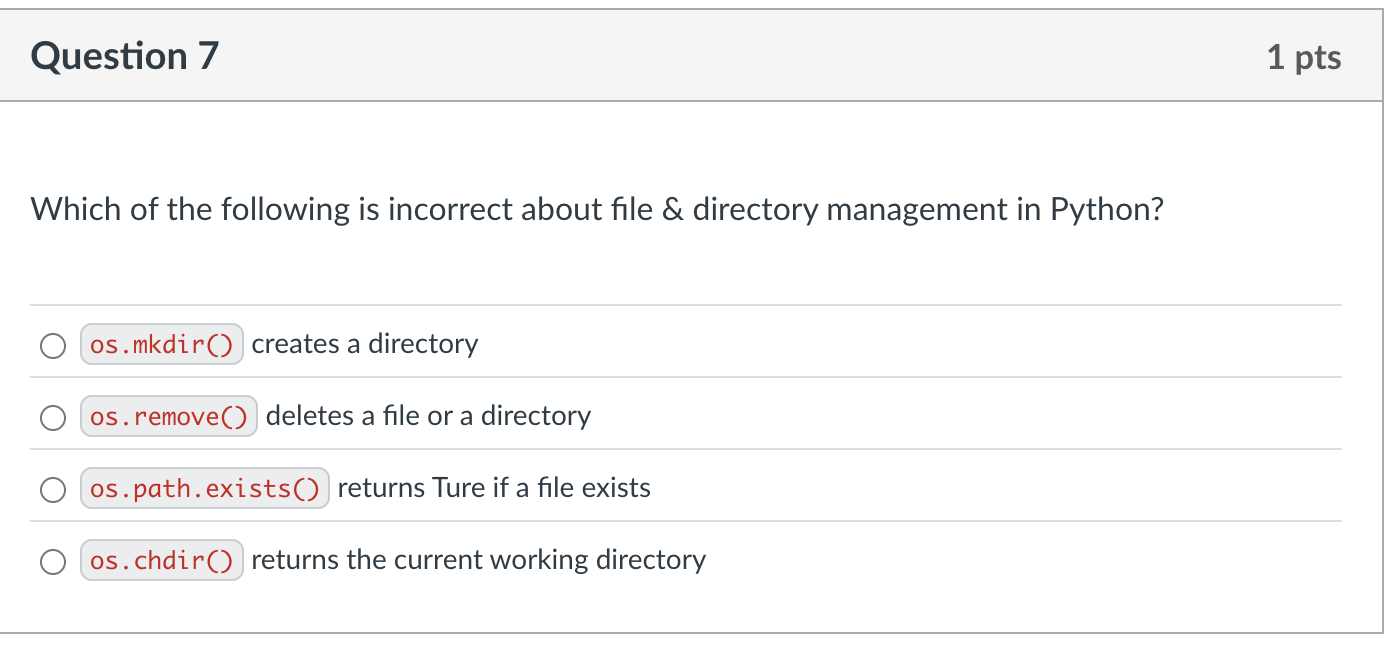Image resolution: width=1392 pixels, height=648 pixels.
Task: Click the Question 7 heading
Action: pos(124,56)
